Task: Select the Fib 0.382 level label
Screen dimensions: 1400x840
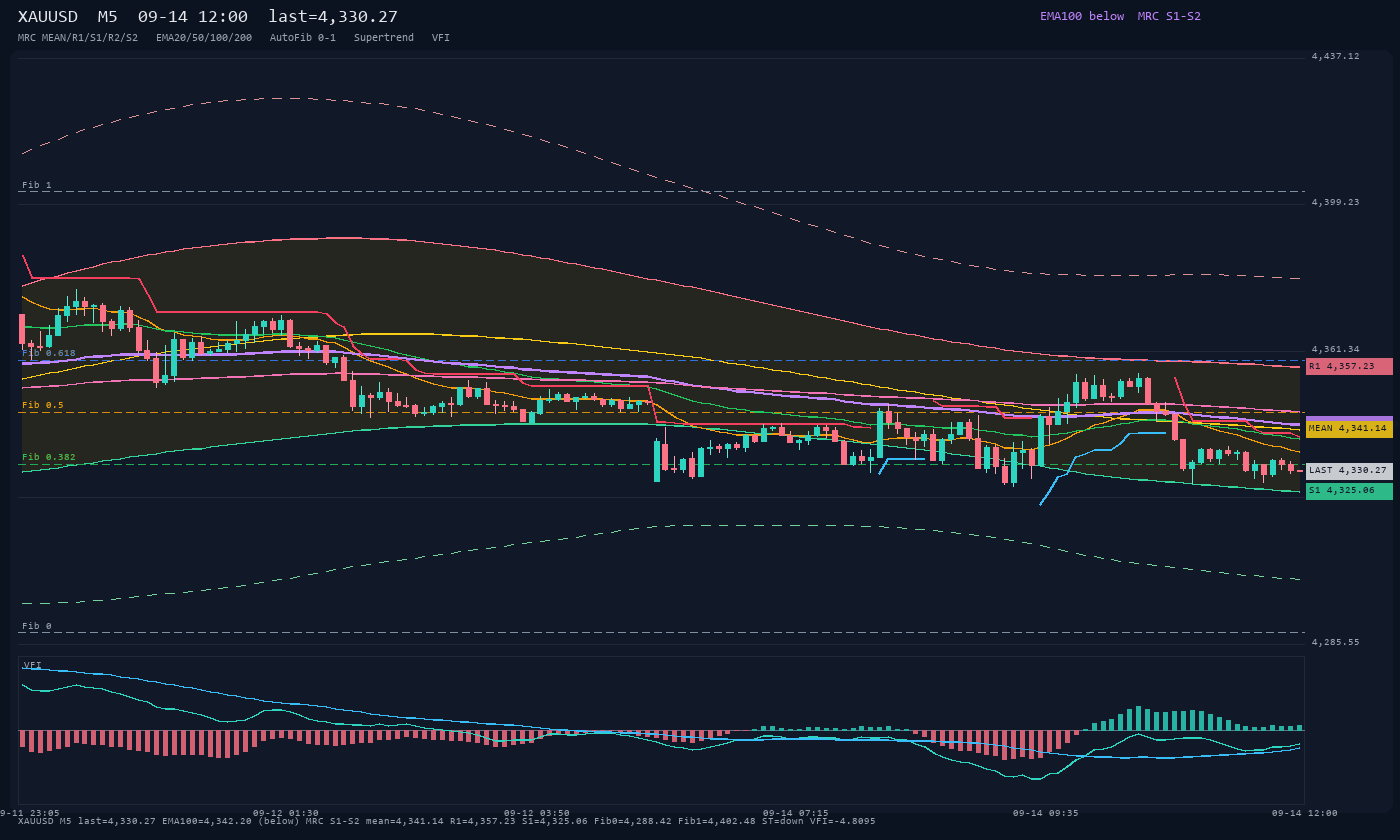Action: pyautogui.click(x=49, y=457)
